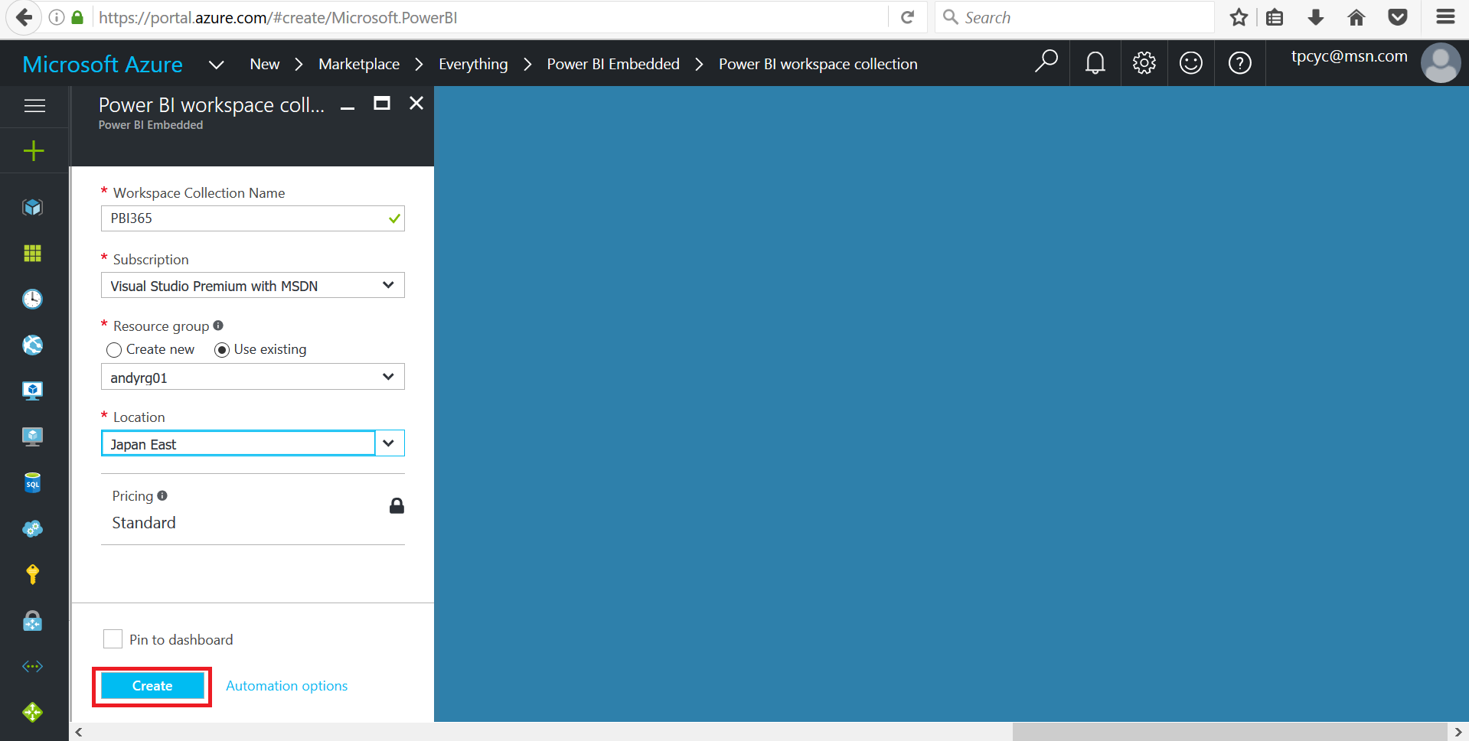Click the tpcyc@msn.com account name
The width and height of the screenshot is (1476, 751).
1349,57
